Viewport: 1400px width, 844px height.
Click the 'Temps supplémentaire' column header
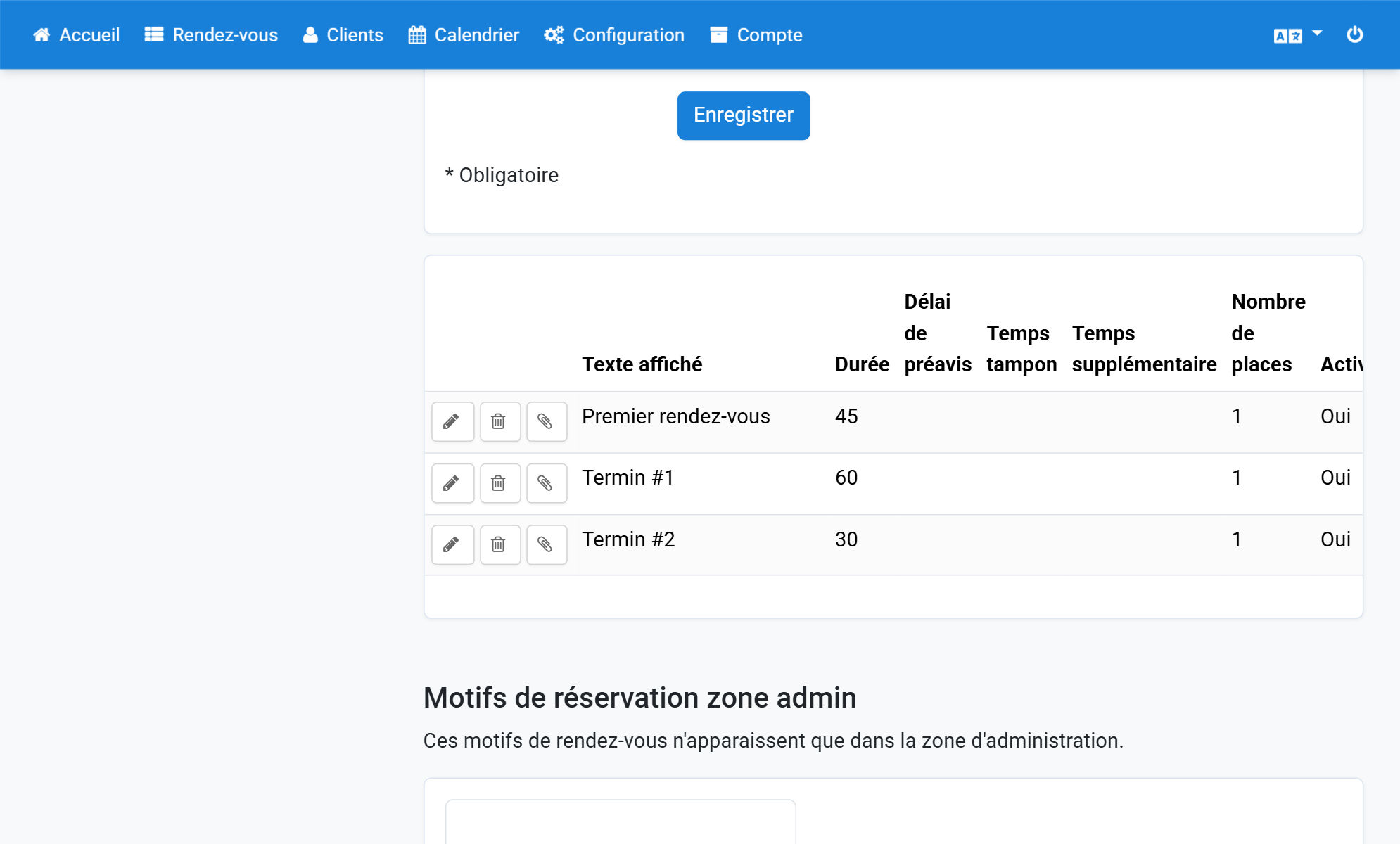(1144, 349)
